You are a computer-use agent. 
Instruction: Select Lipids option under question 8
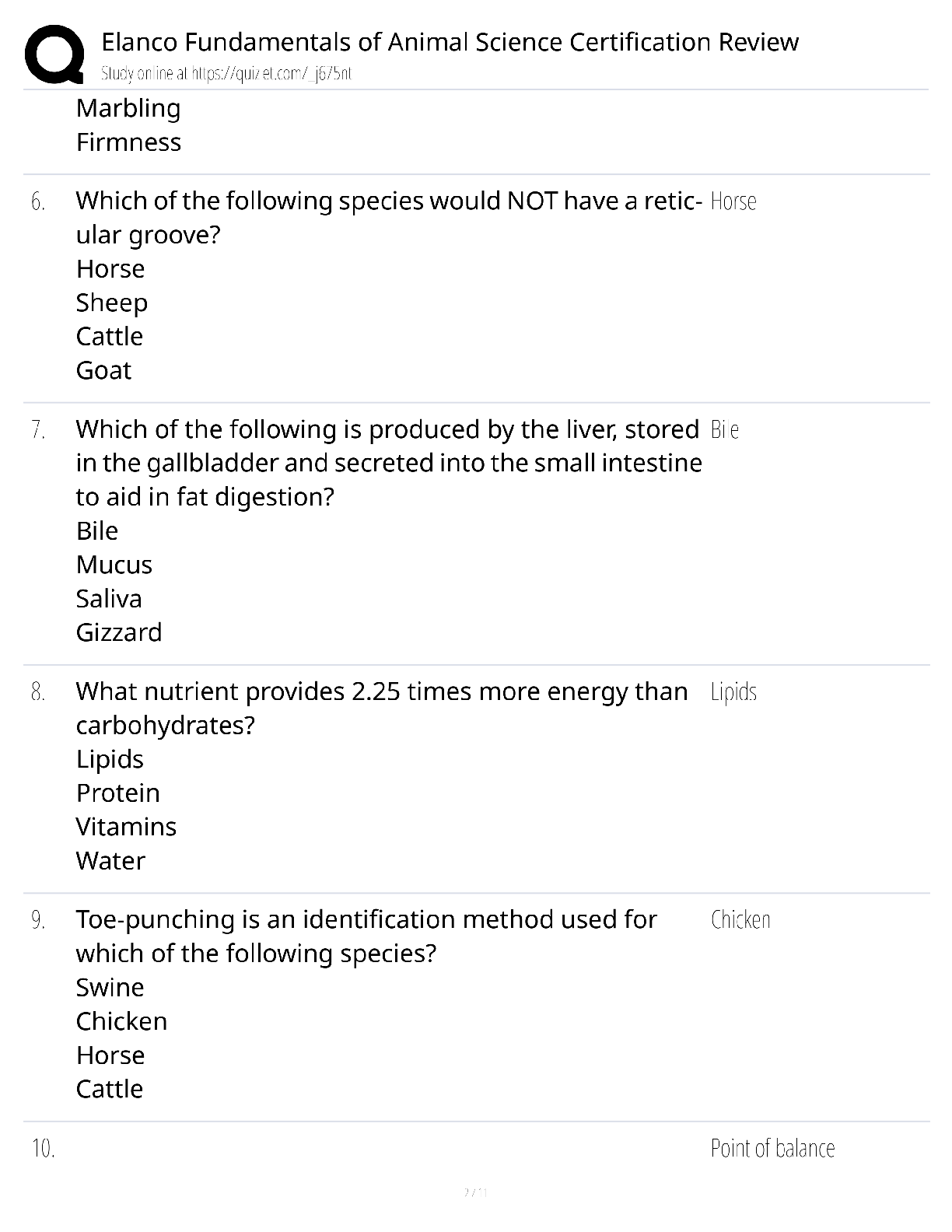(x=110, y=760)
